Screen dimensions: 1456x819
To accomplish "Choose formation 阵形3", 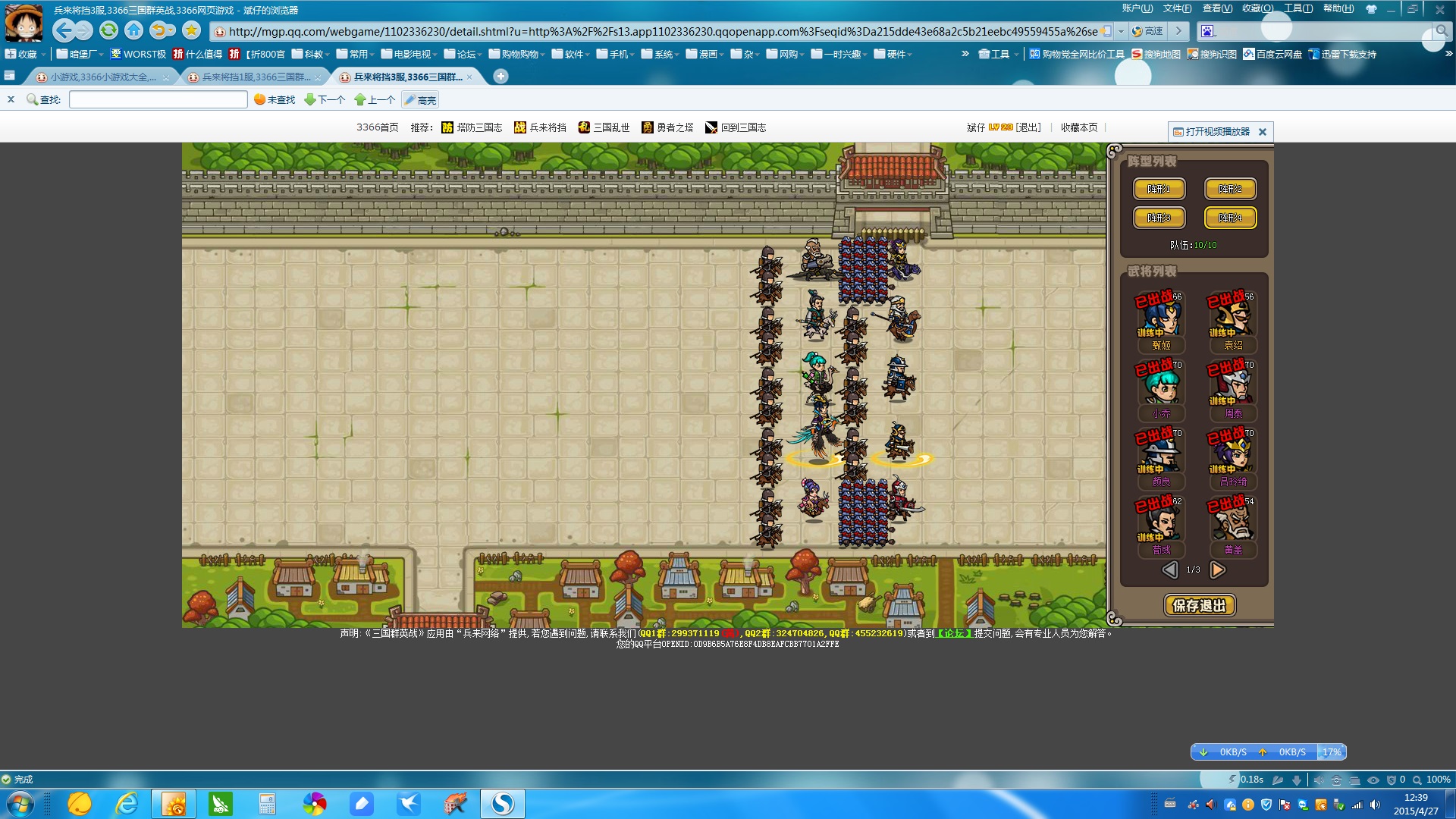I will pyautogui.click(x=1159, y=218).
